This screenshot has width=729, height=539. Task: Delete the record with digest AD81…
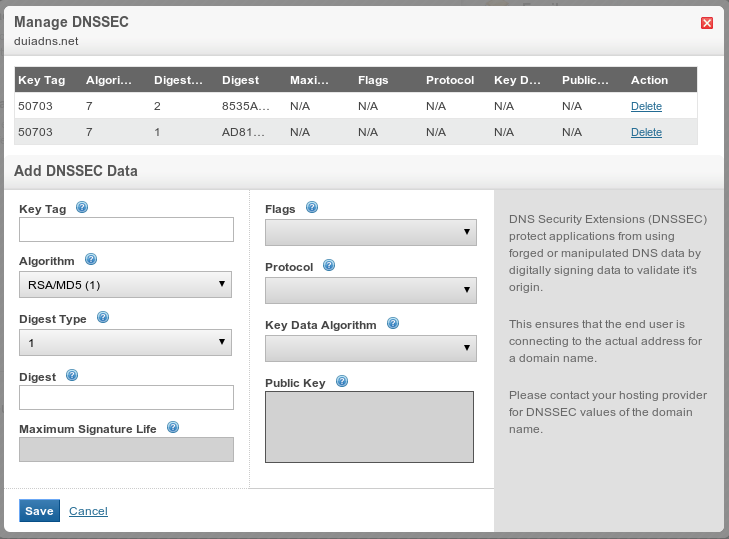[x=646, y=132]
